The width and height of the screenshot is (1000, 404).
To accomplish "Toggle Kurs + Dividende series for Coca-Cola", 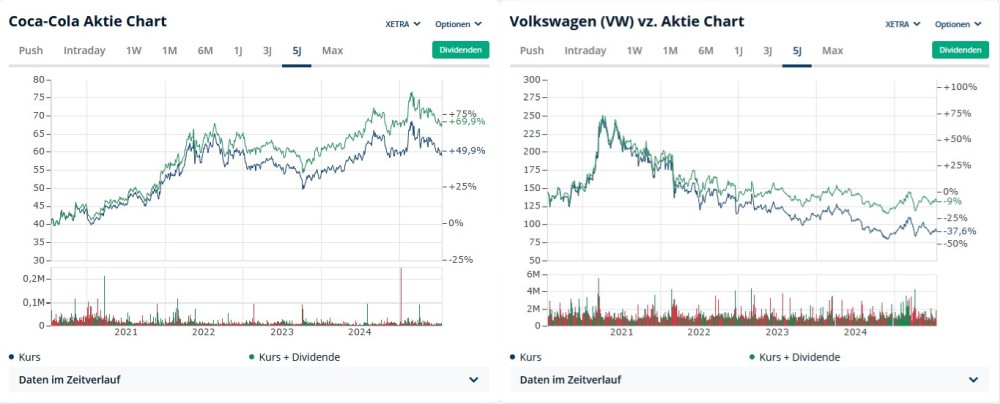I will [298, 356].
